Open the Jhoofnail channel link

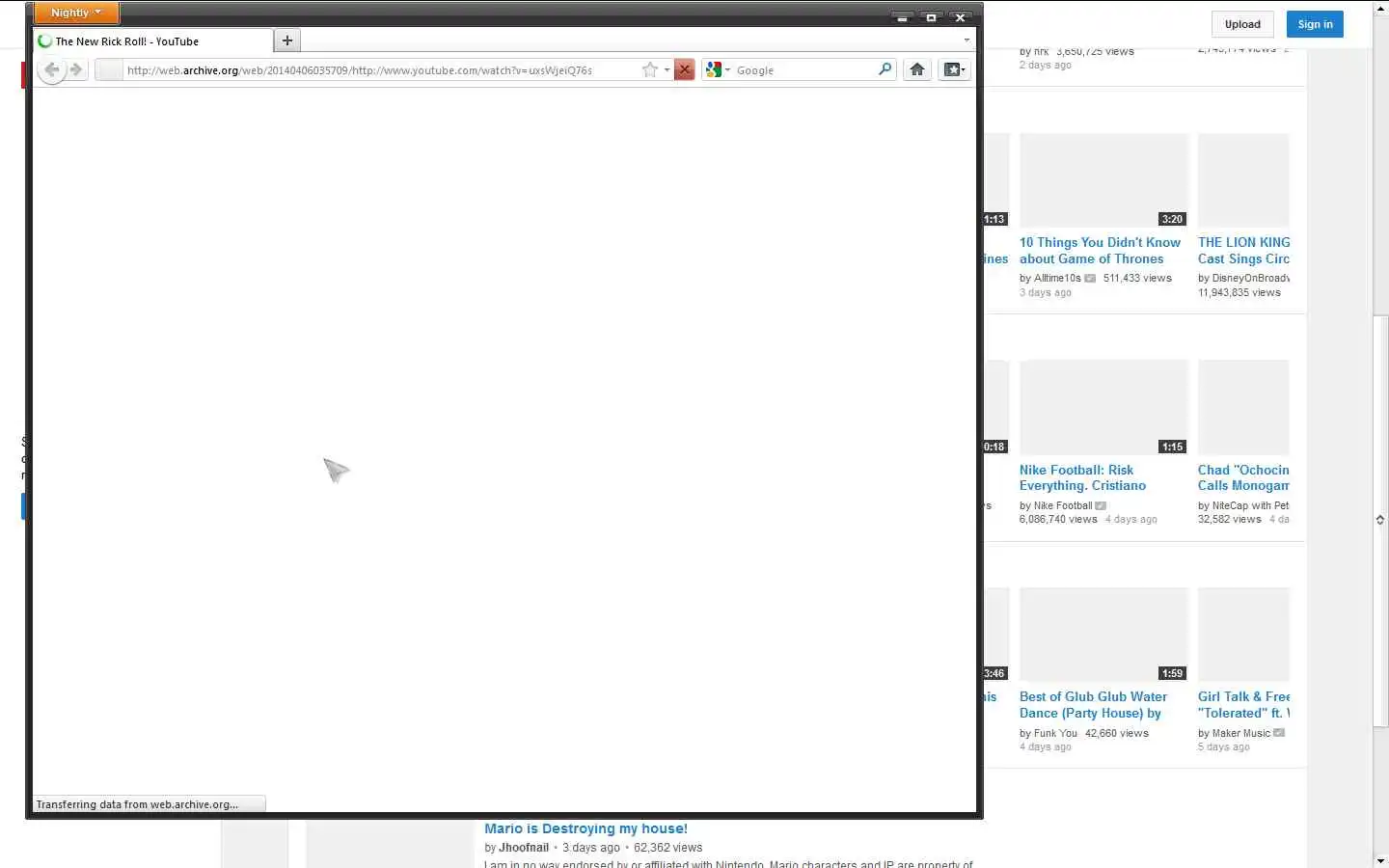pyautogui.click(x=524, y=848)
